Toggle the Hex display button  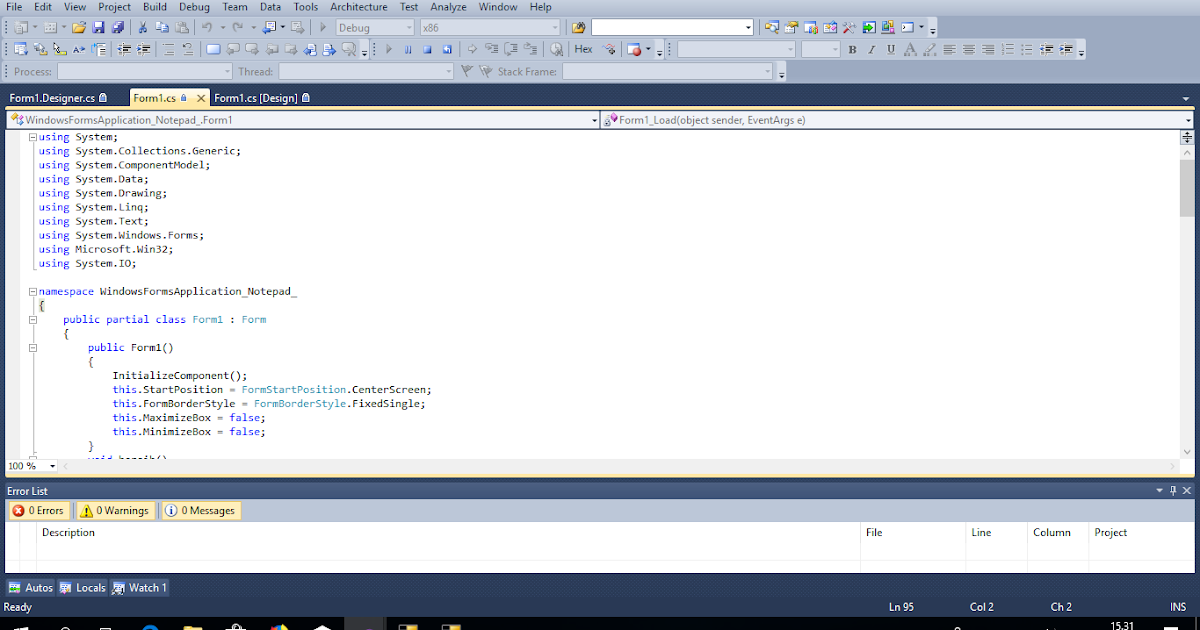[582, 49]
